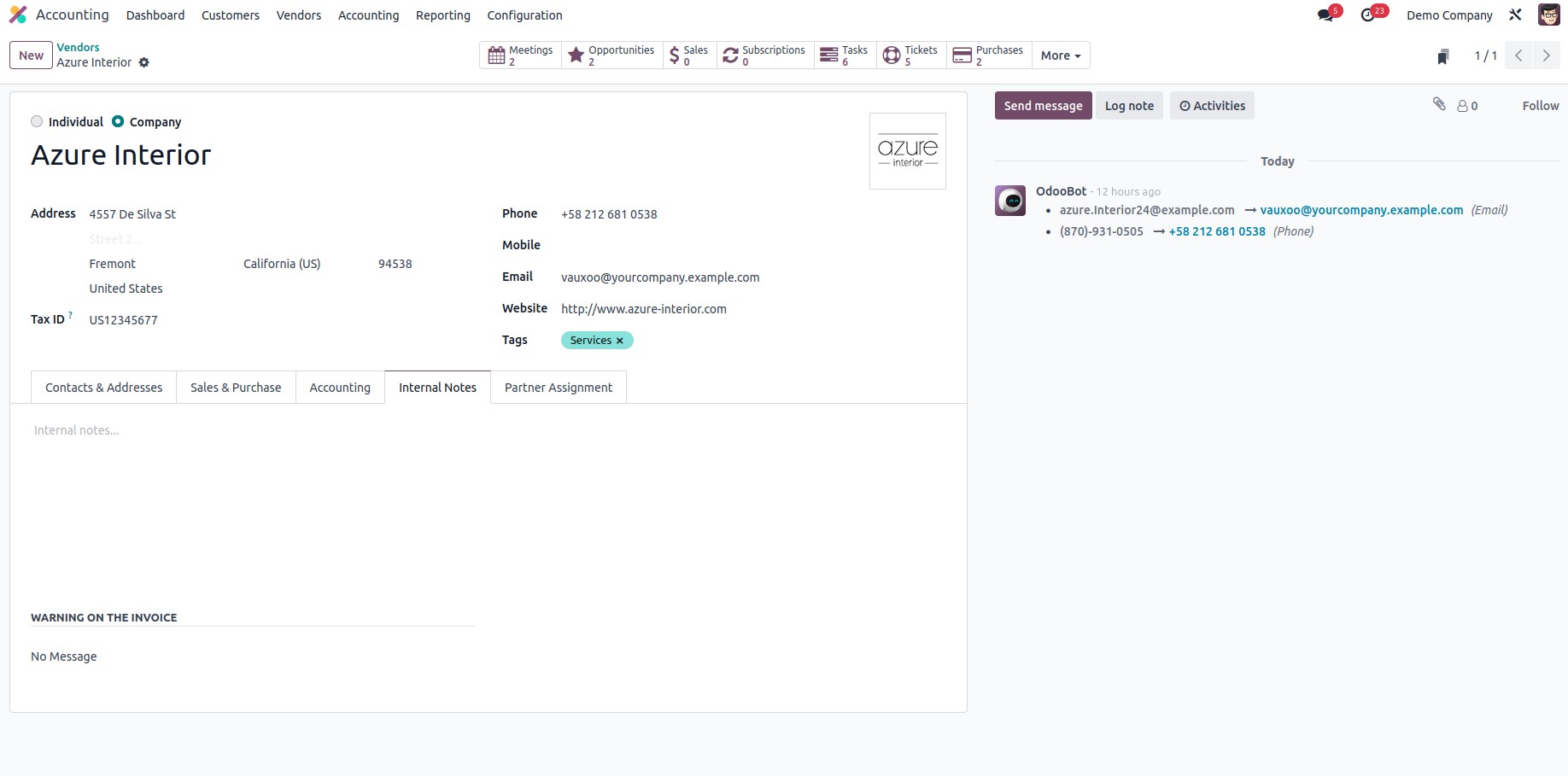Open the activities clock icon
The image size is (1568, 776).
(1369, 15)
